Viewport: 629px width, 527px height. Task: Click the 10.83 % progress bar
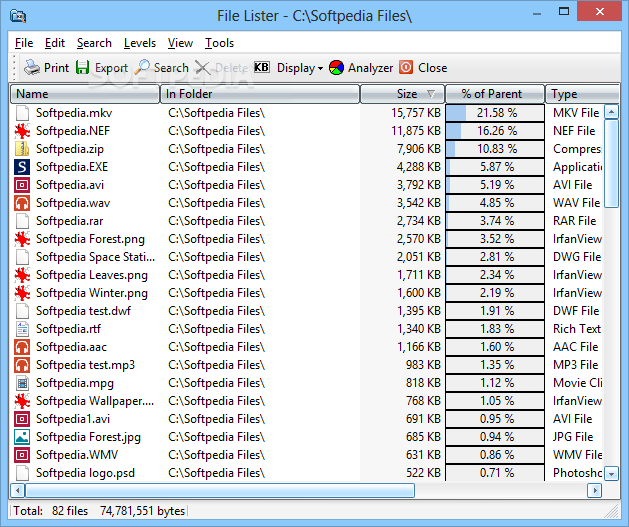pyautogui.click(x=495, y=149)
